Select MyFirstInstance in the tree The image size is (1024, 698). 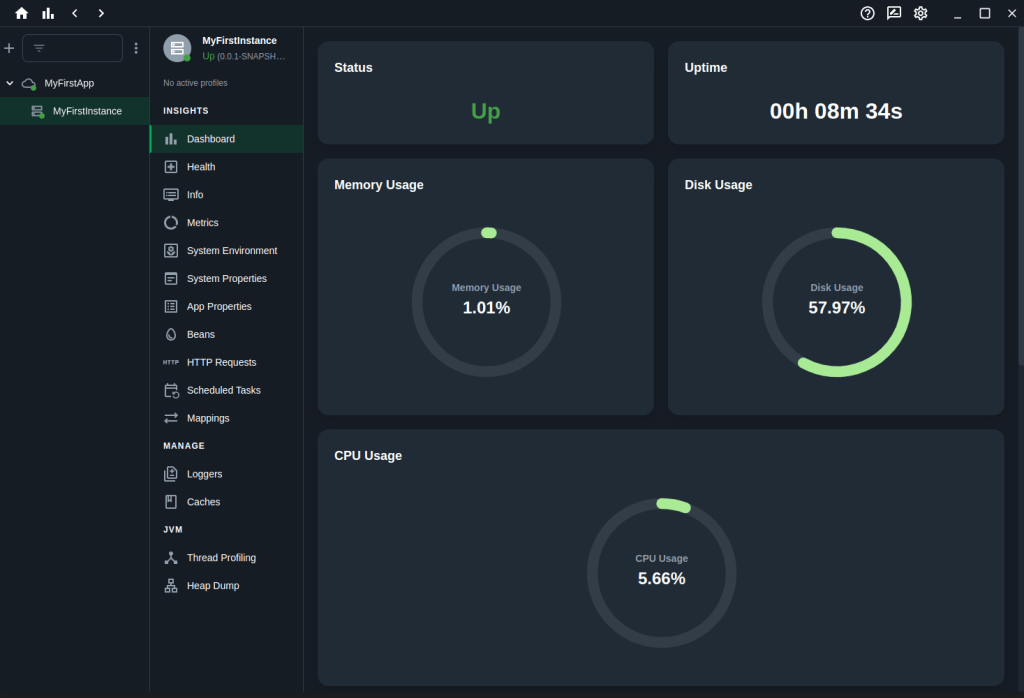(86, 111)
